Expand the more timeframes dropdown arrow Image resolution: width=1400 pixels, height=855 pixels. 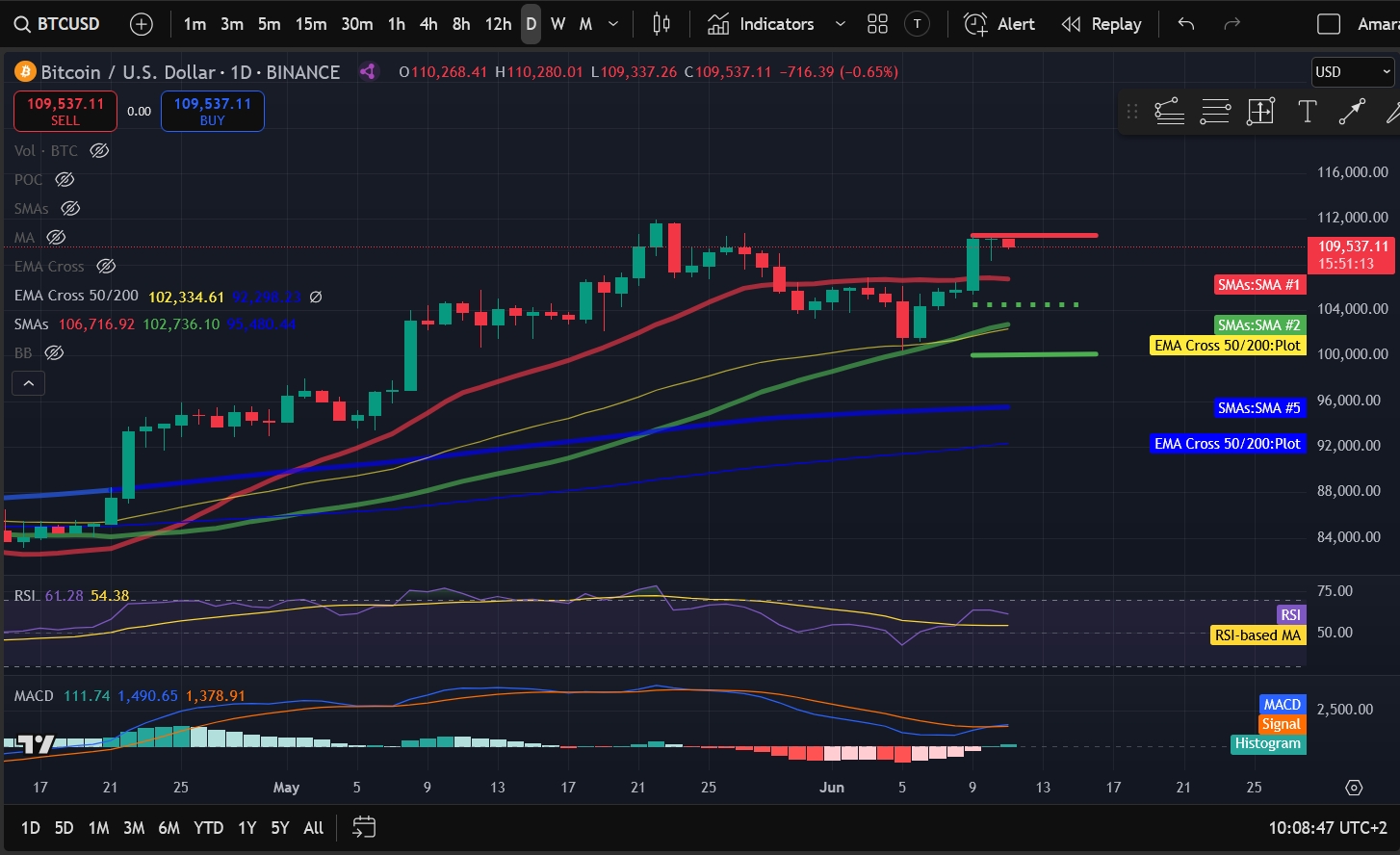[x=613, y=24]
